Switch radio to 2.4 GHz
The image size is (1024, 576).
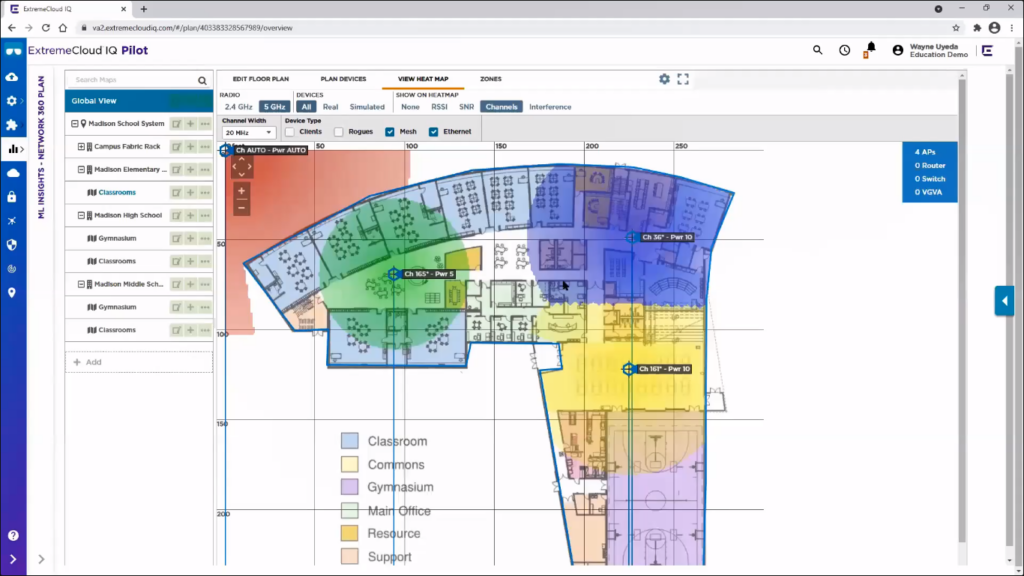tap(238, 107)
